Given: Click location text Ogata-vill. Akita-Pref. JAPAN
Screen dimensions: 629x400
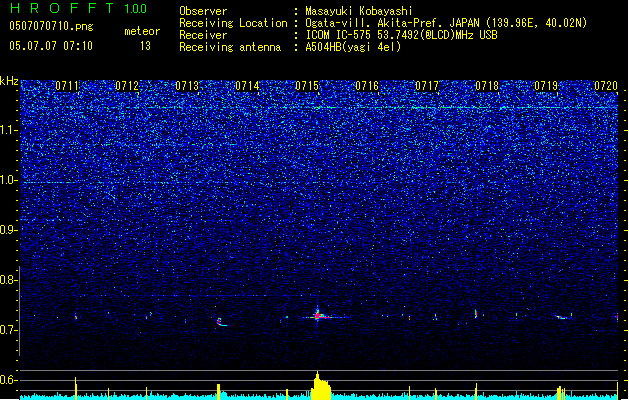Looking at the screenshot, I should coord(392,23).
